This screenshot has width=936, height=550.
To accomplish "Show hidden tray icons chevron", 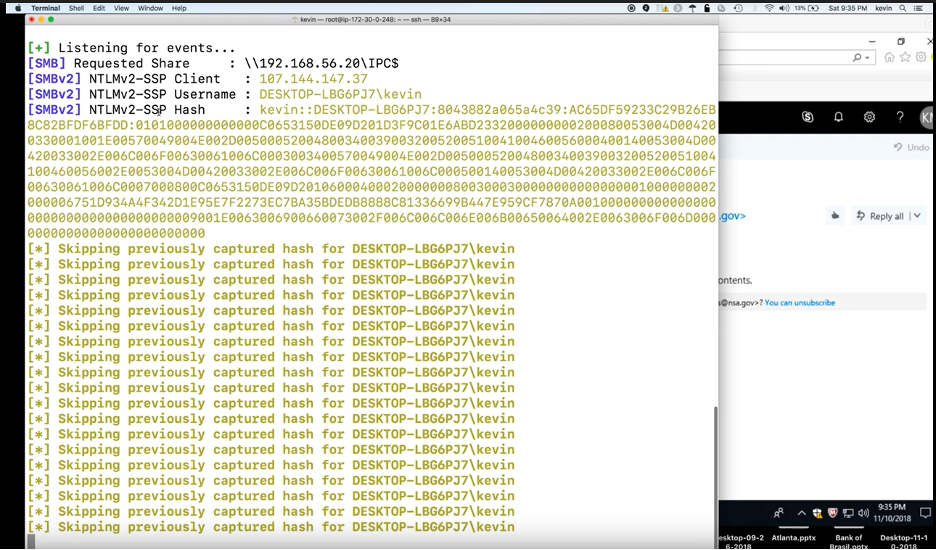I will [801, 513].
